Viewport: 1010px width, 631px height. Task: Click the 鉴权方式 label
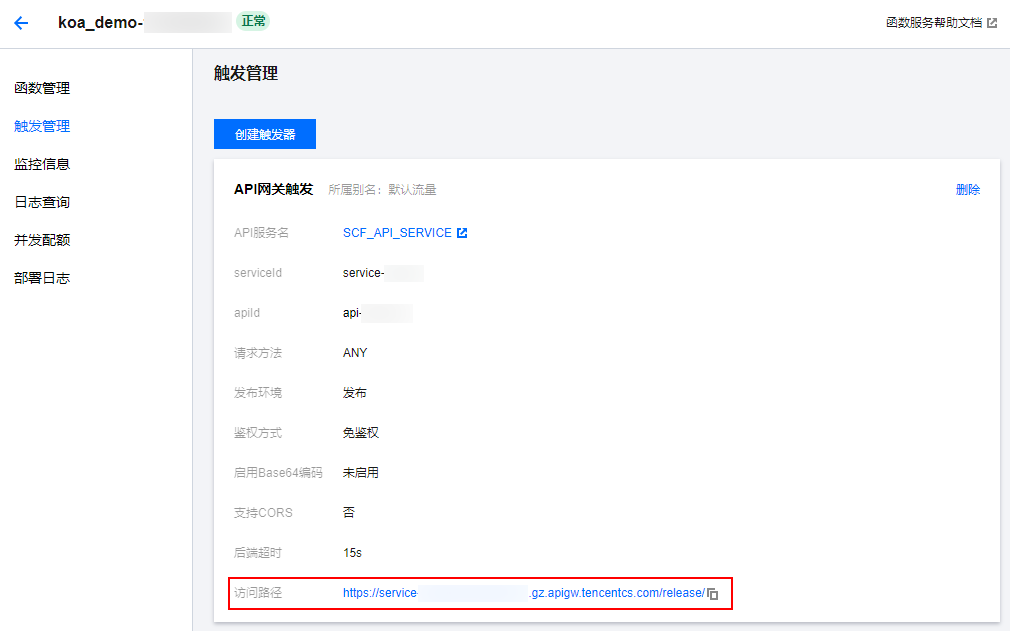[x=258, y=433]
